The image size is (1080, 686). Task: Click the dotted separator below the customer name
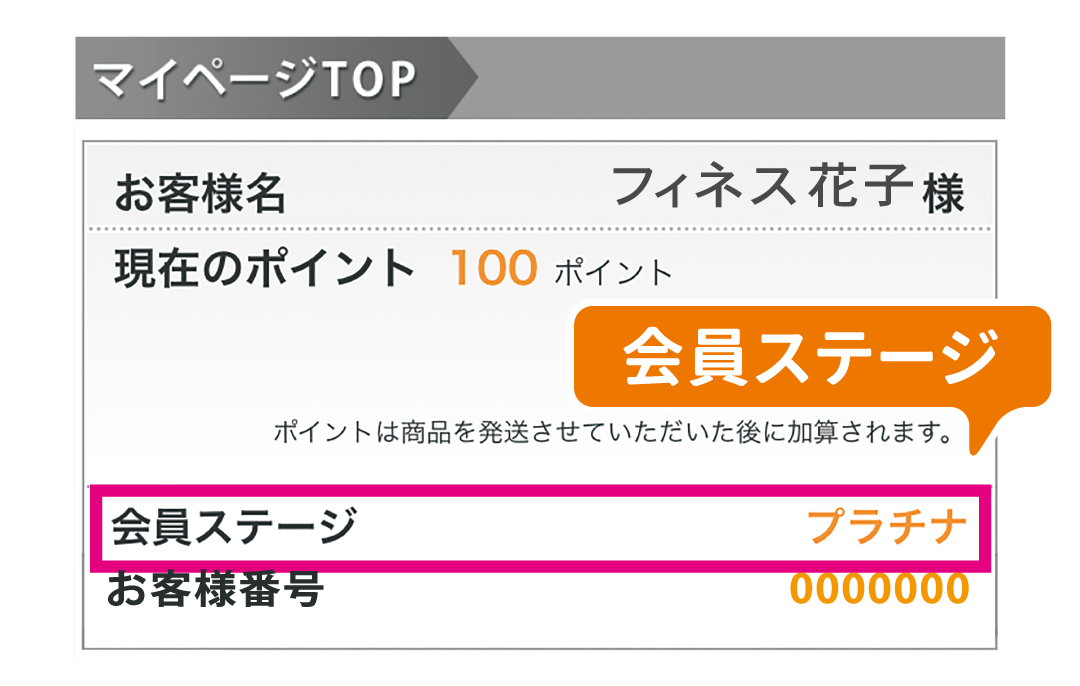pyautogui.click(x=540, y=230)
